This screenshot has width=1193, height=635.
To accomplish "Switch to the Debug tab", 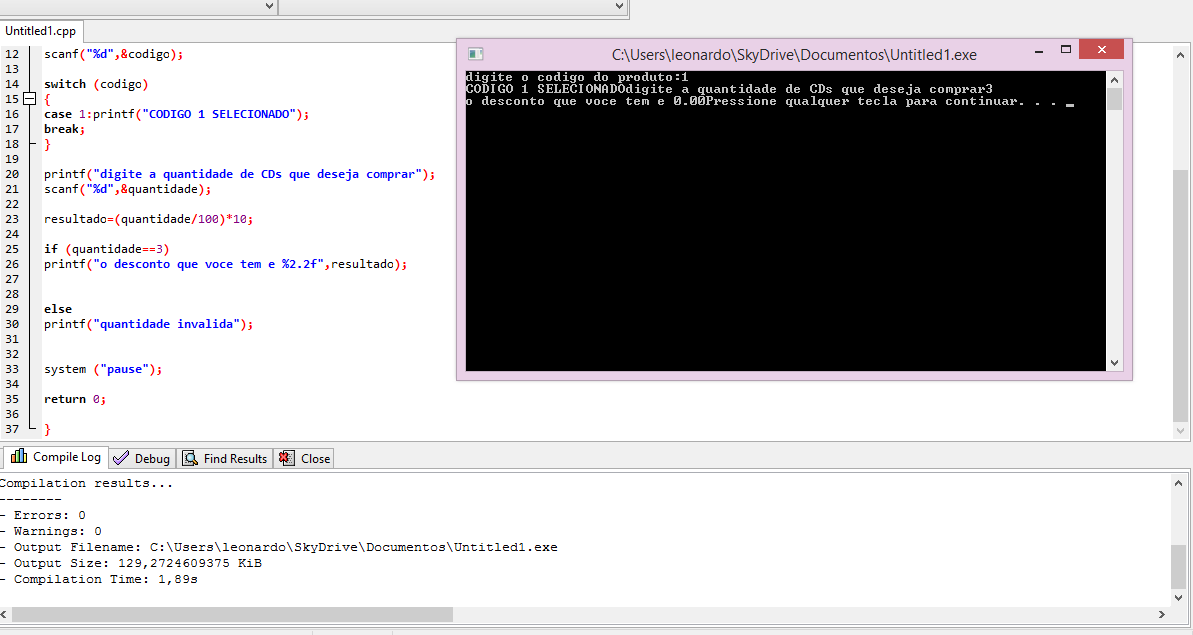I will [142, 459].
